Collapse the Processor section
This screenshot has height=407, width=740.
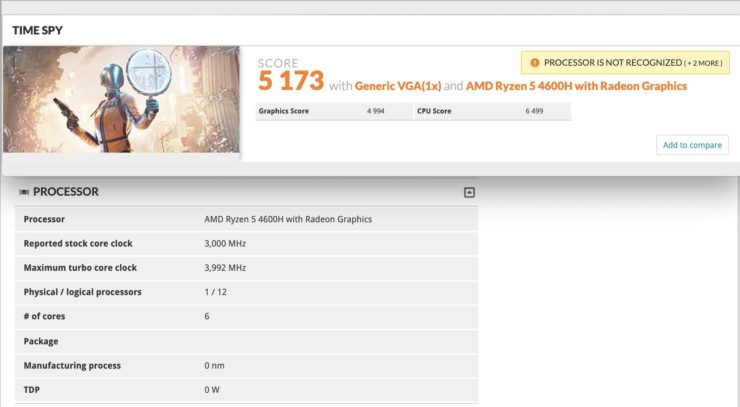[x=469, y=192]
